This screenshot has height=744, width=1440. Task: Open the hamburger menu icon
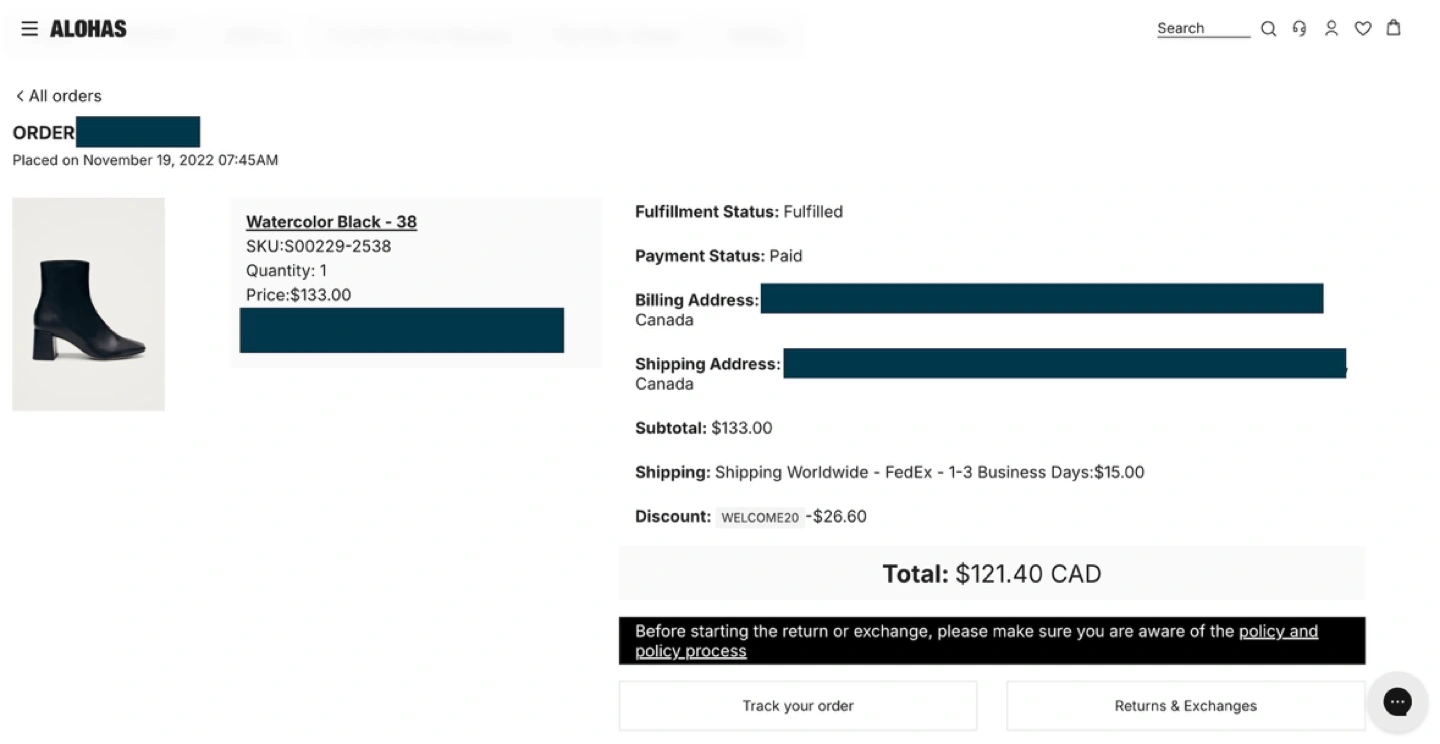coord(29,28)
